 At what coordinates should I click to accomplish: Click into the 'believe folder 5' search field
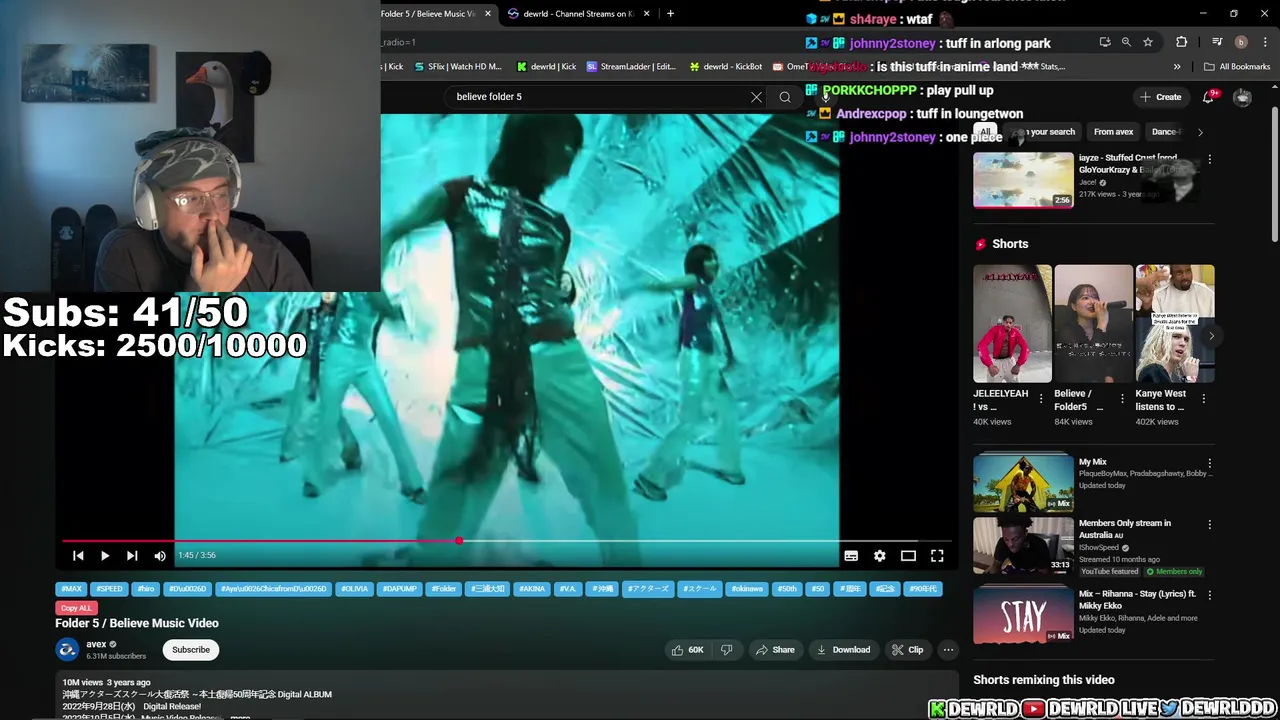600,97
